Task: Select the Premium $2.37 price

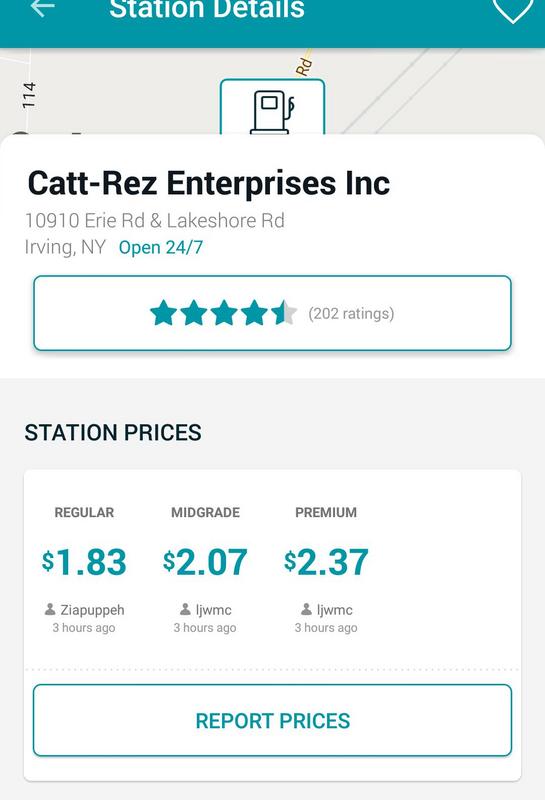Action: (326, 562)
